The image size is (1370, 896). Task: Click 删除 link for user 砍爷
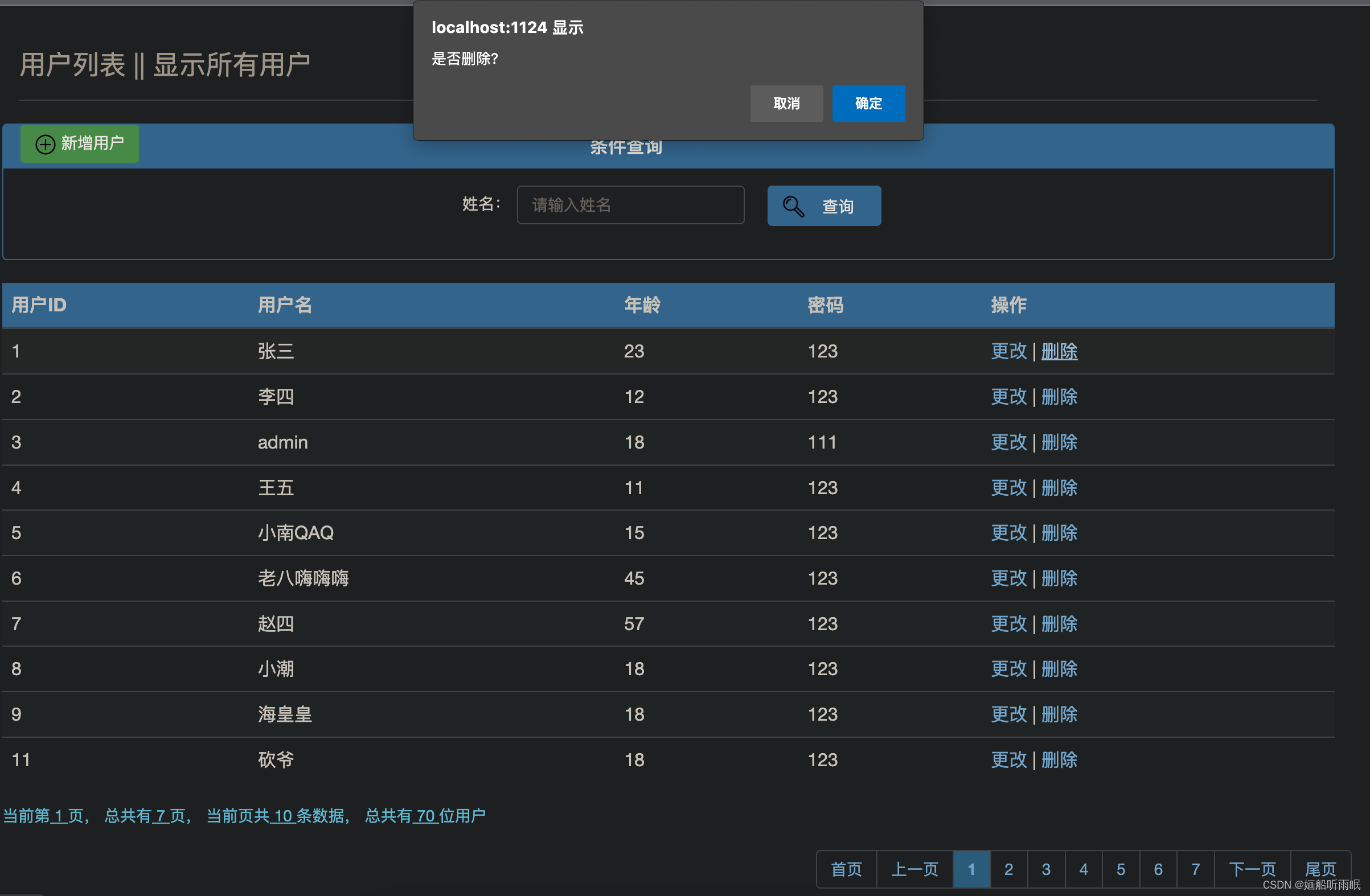[x=1059, y=759]
